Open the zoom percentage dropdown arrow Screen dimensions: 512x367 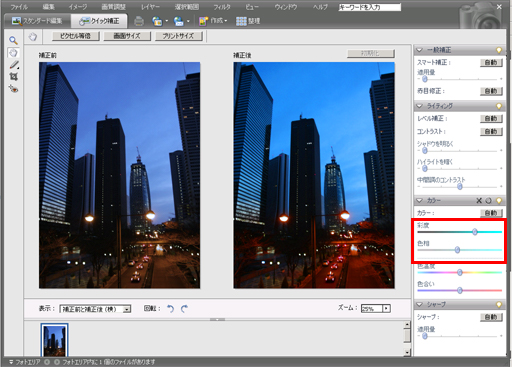click(386, 308)
